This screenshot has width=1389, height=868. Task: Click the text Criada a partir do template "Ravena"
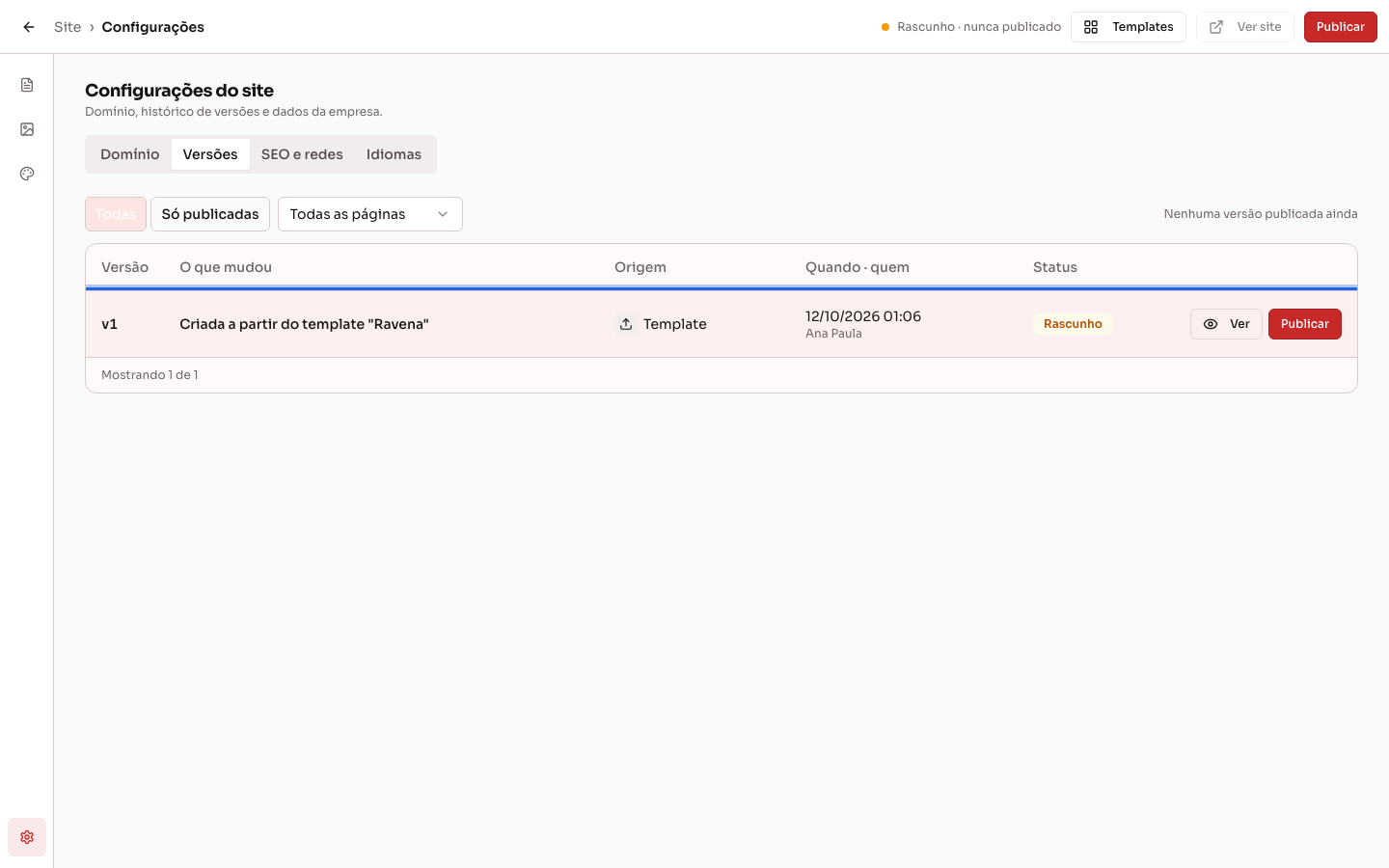click(304, 324)
